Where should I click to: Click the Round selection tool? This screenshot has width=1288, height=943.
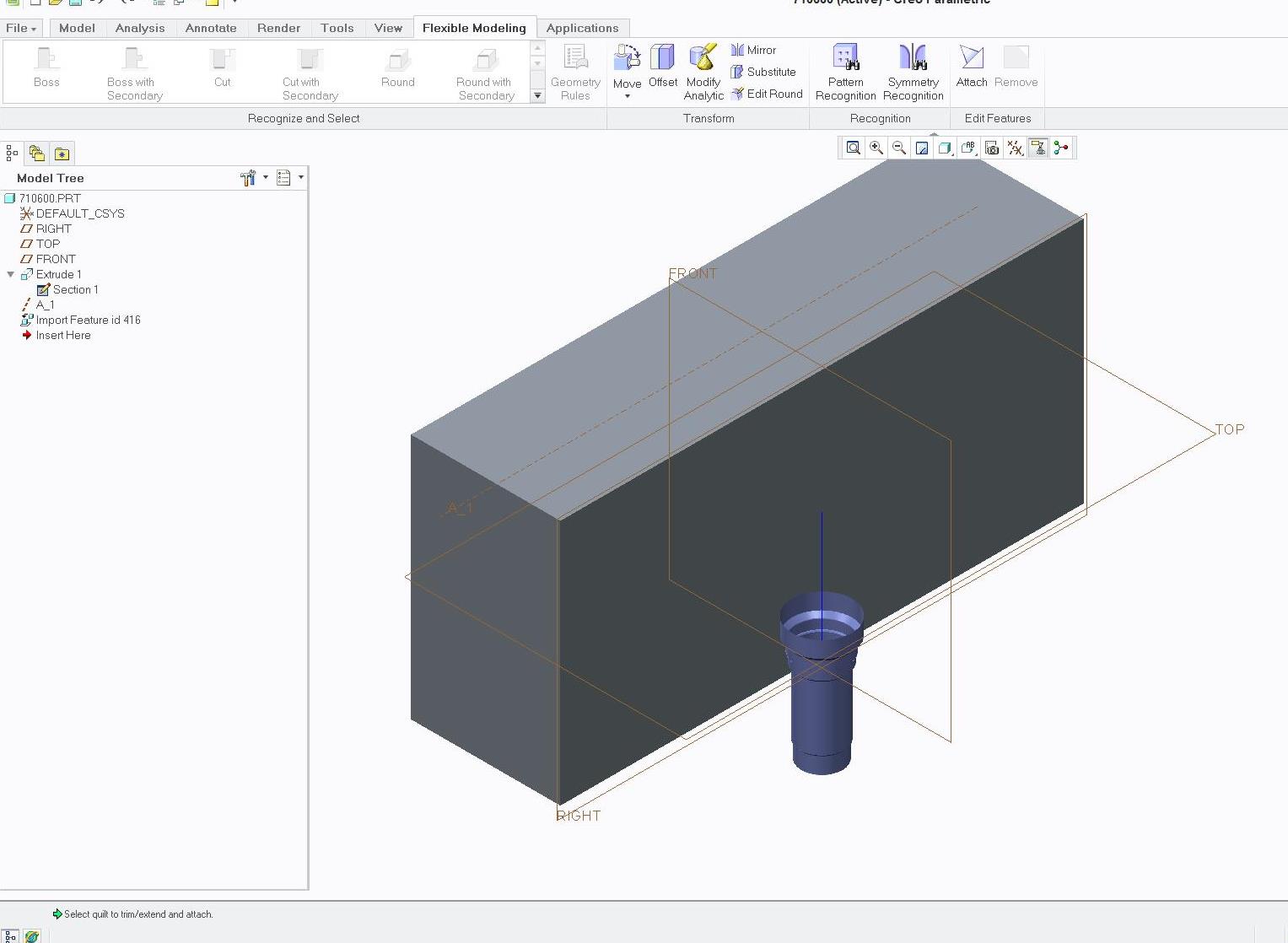(x=397, y=66)
